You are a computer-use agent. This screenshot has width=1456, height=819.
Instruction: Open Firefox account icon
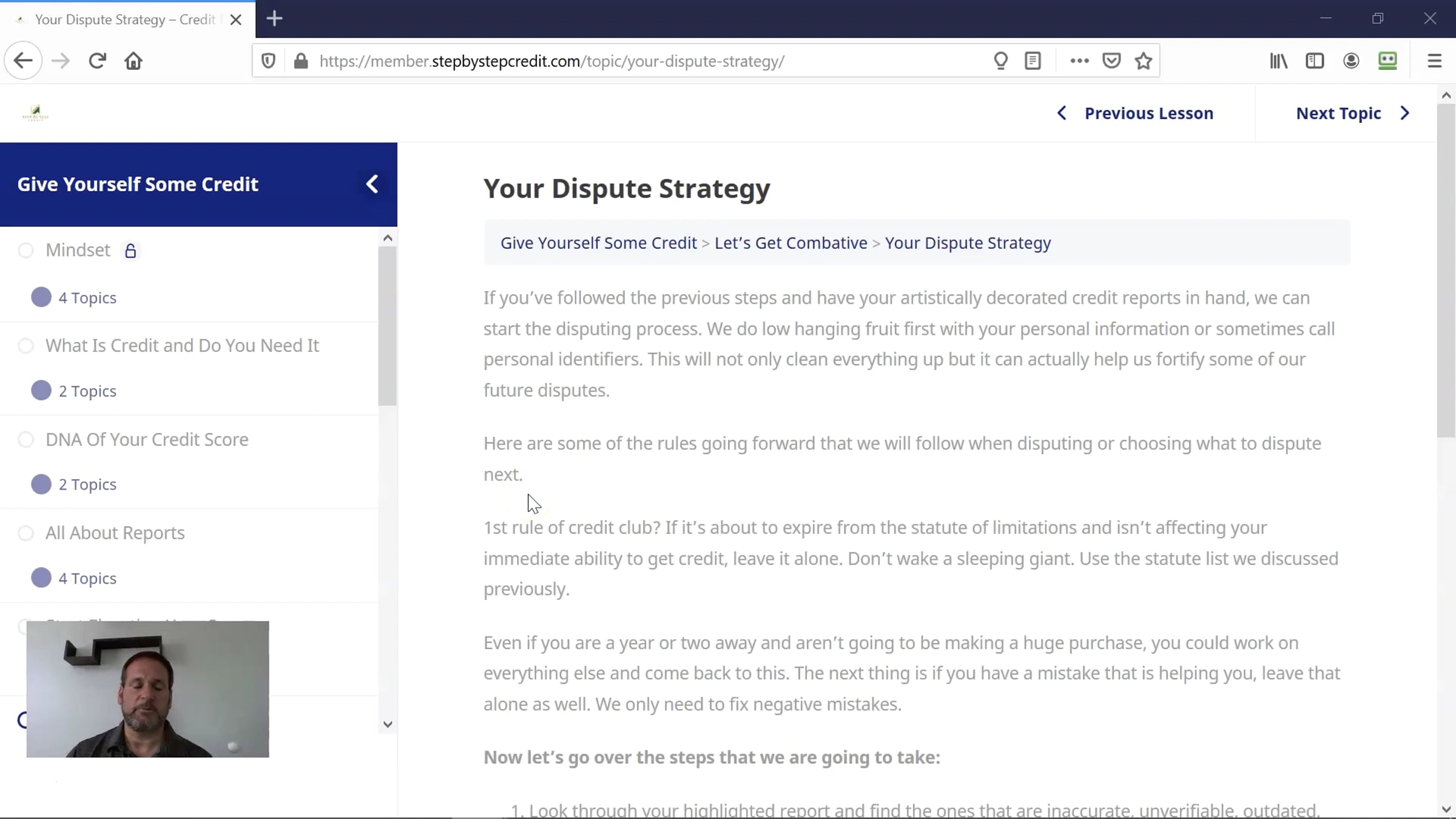pos(1351,61)
